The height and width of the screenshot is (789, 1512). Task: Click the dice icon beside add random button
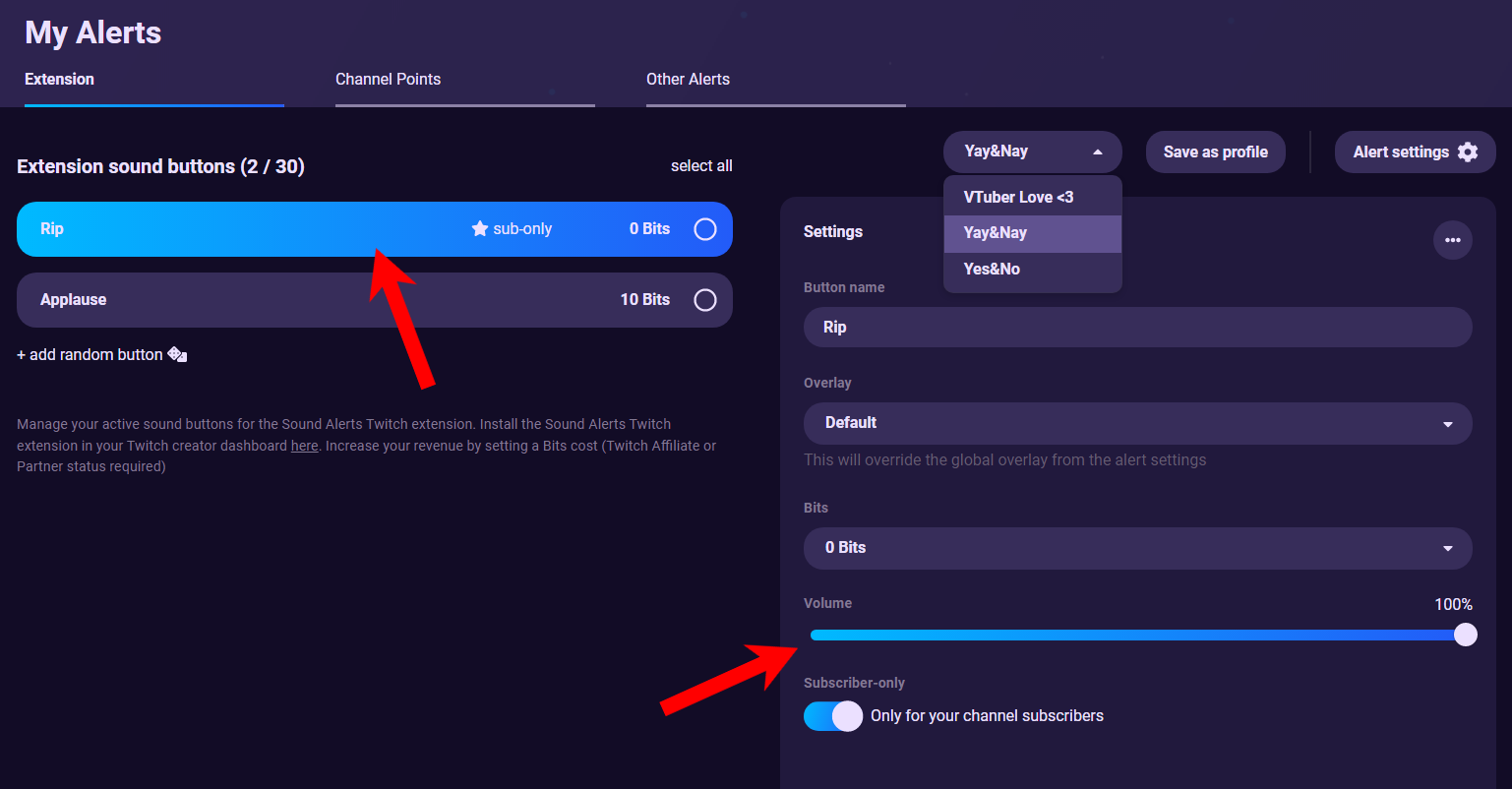[x=175, y=354]
